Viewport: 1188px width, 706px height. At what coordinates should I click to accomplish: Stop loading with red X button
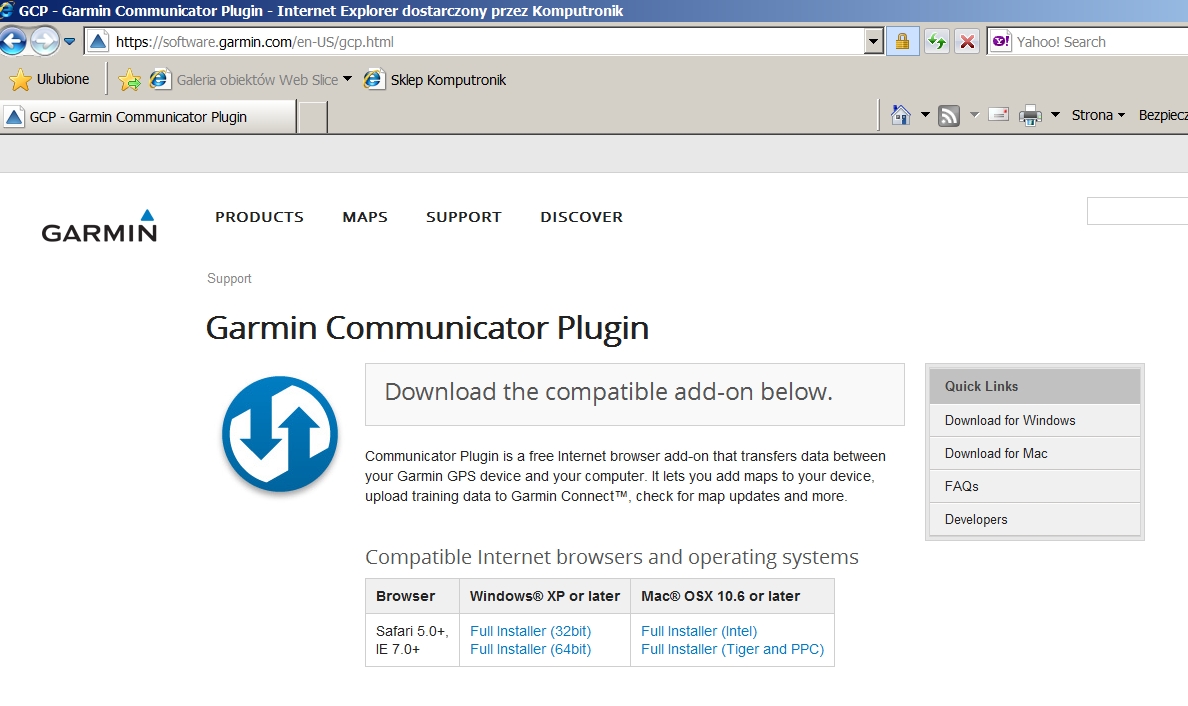pos(968,42)
